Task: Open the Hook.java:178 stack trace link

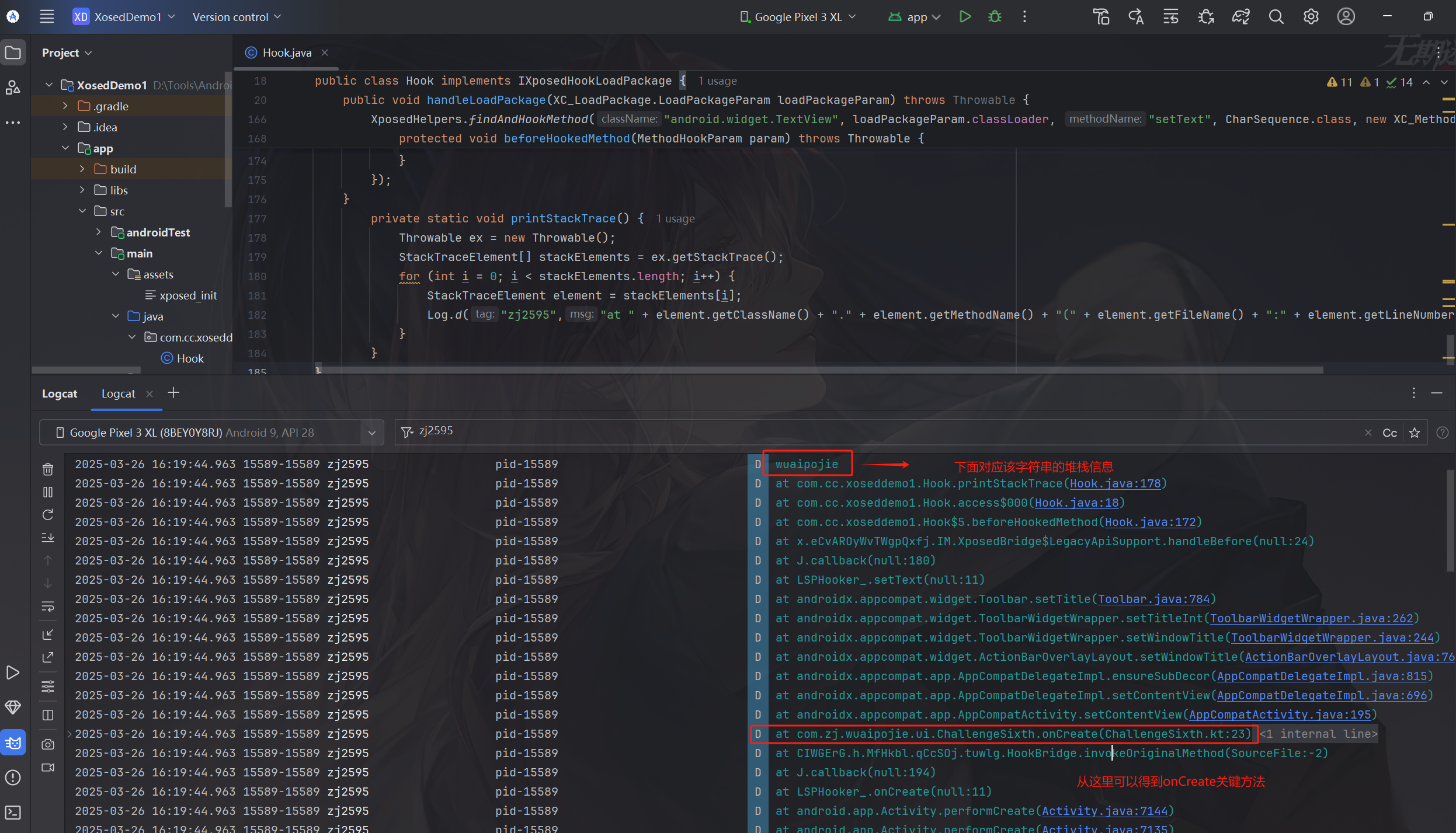Action: (x=1115, y=483)
